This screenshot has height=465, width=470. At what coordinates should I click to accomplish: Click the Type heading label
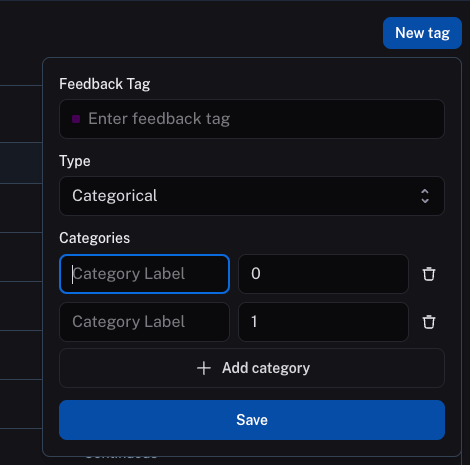pos(75,161)
